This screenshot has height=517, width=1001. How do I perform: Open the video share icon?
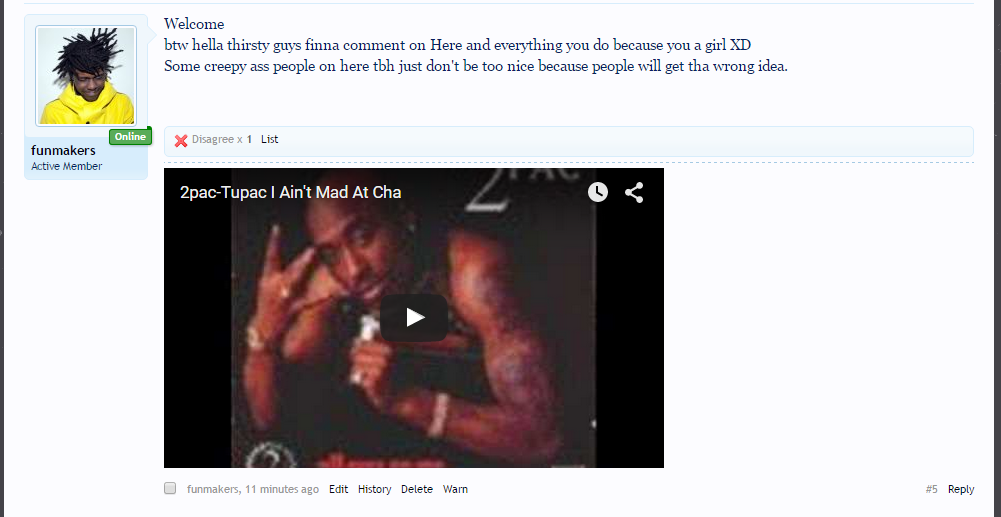(634, 192)
